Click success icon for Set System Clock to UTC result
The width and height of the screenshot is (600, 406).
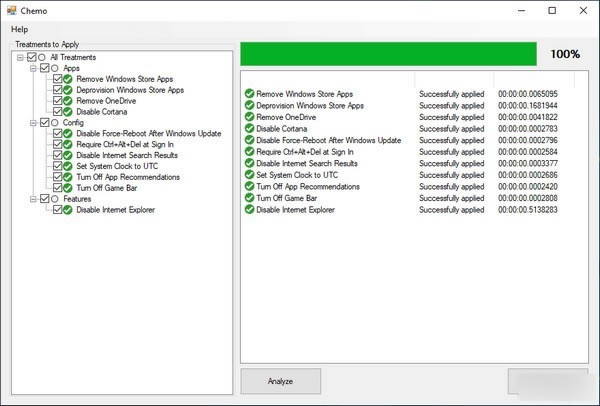(x=249, y=175)
